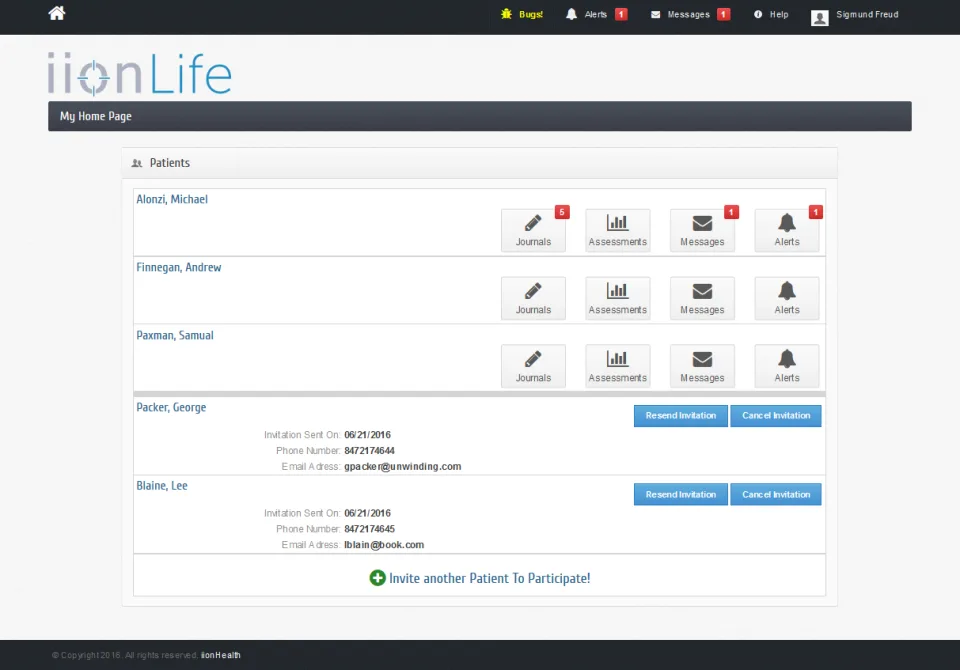Click the My Home Page header
This screenshot has height=670, width=960.
click(x=96, y=116)
